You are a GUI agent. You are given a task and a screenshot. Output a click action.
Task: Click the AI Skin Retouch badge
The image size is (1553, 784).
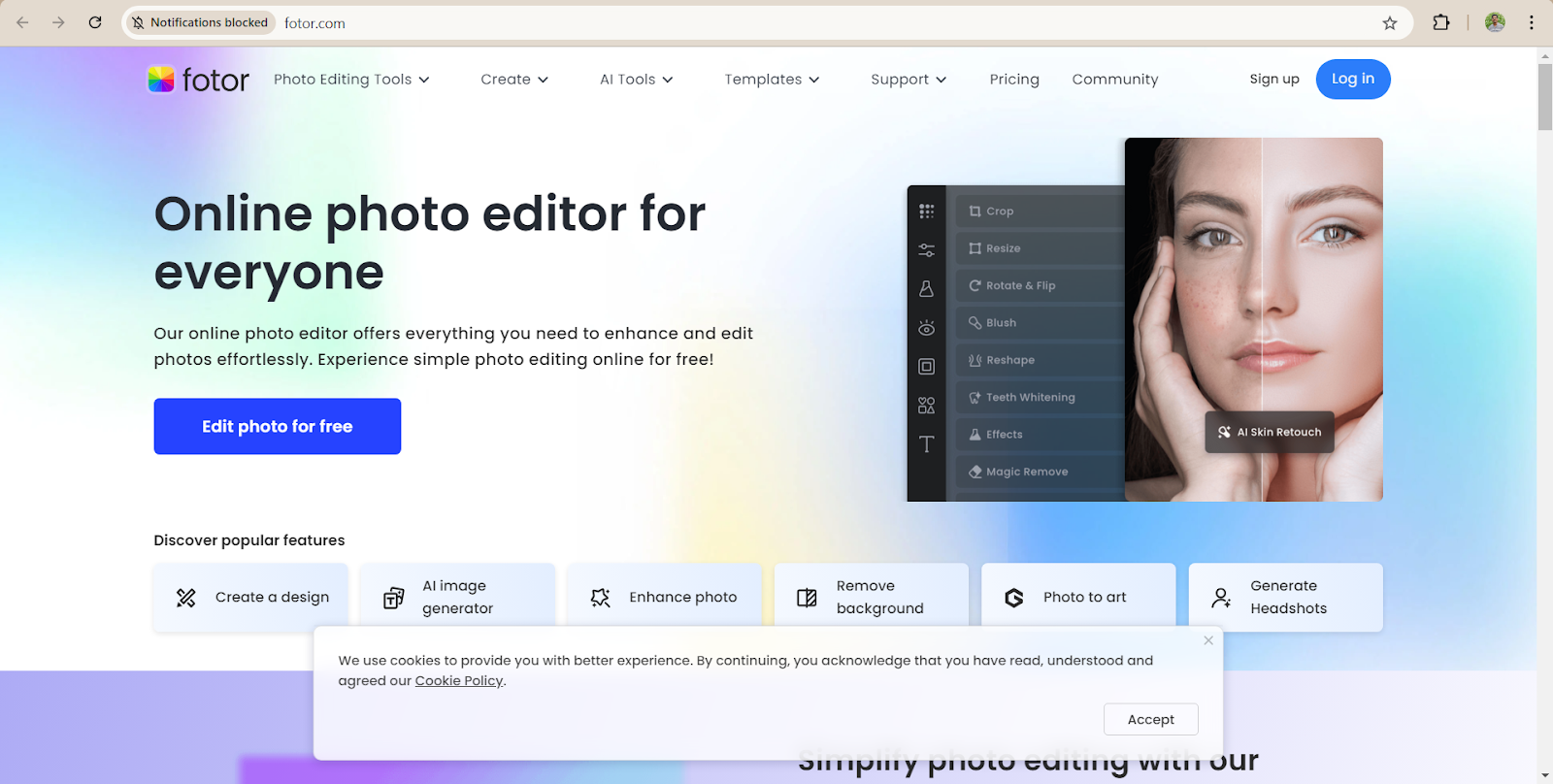1270,433
